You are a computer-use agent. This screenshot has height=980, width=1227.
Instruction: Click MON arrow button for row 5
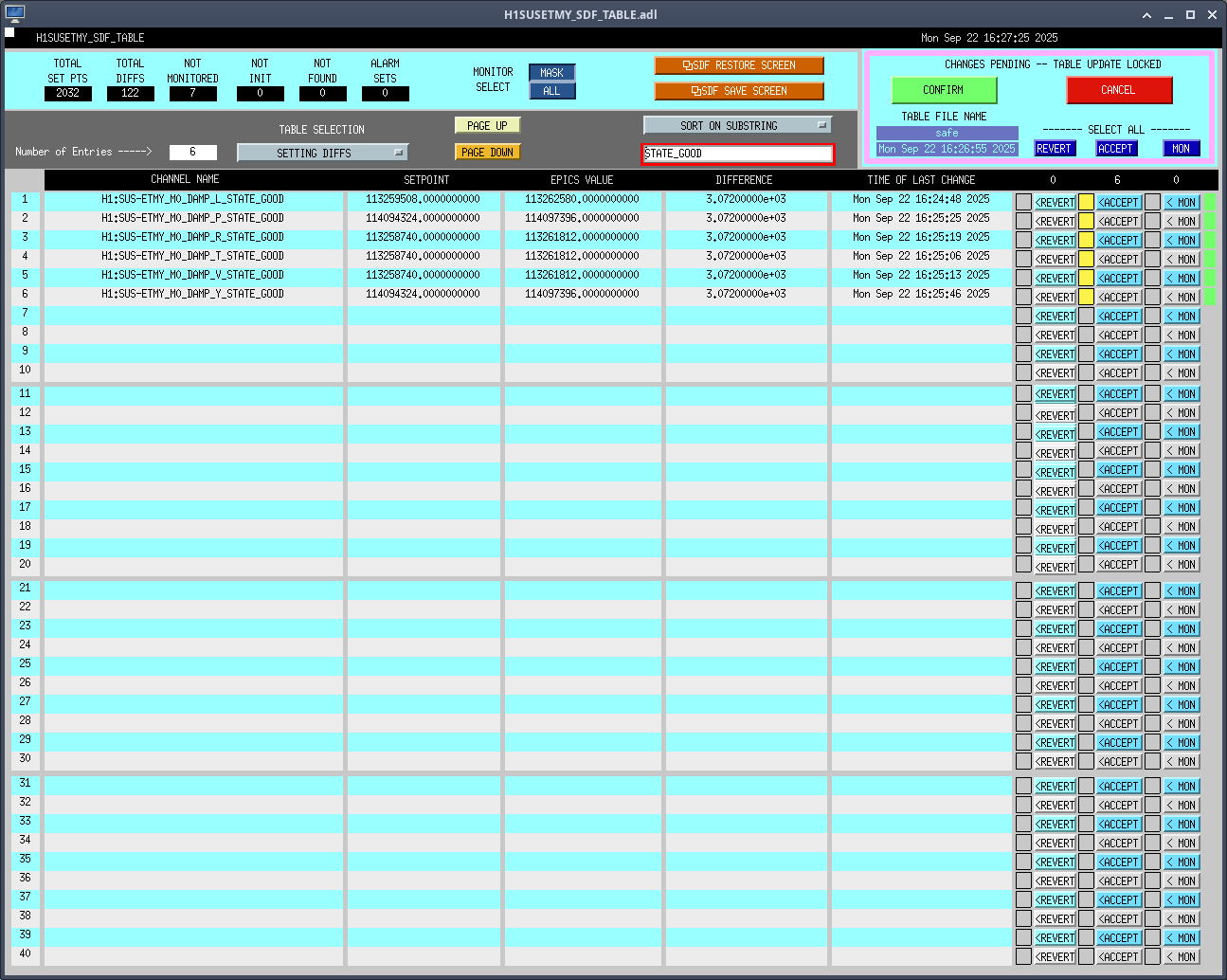click(1181, 279)
